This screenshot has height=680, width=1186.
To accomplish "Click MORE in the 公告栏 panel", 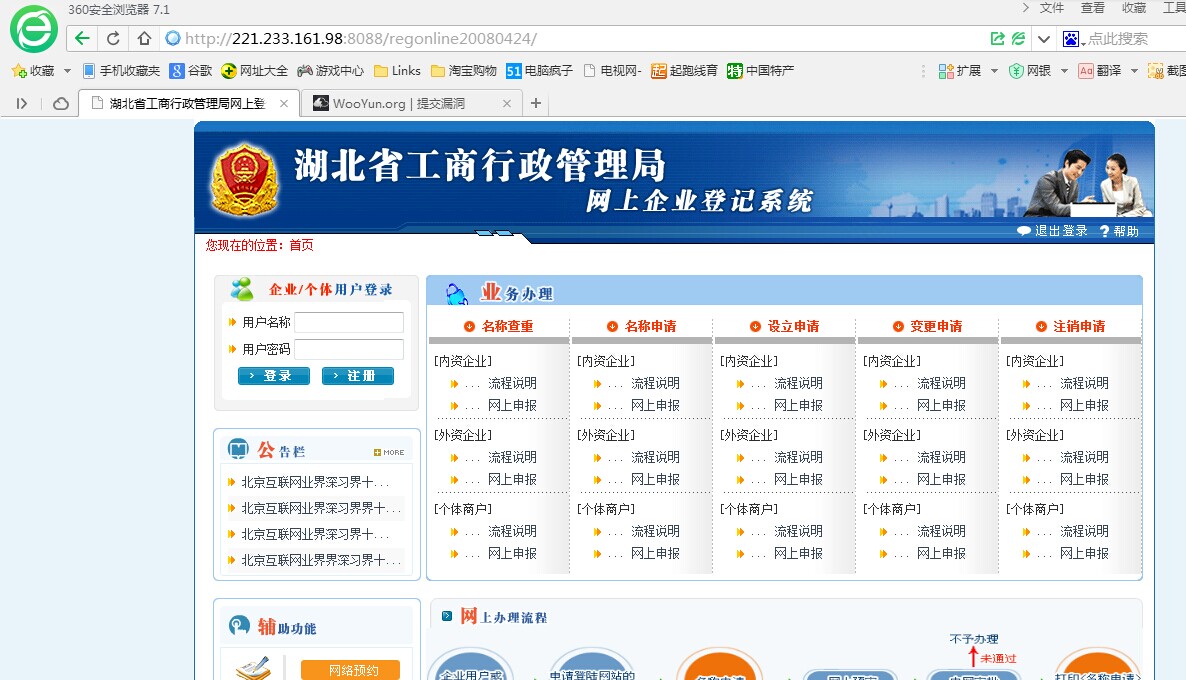I will (389, 452).
